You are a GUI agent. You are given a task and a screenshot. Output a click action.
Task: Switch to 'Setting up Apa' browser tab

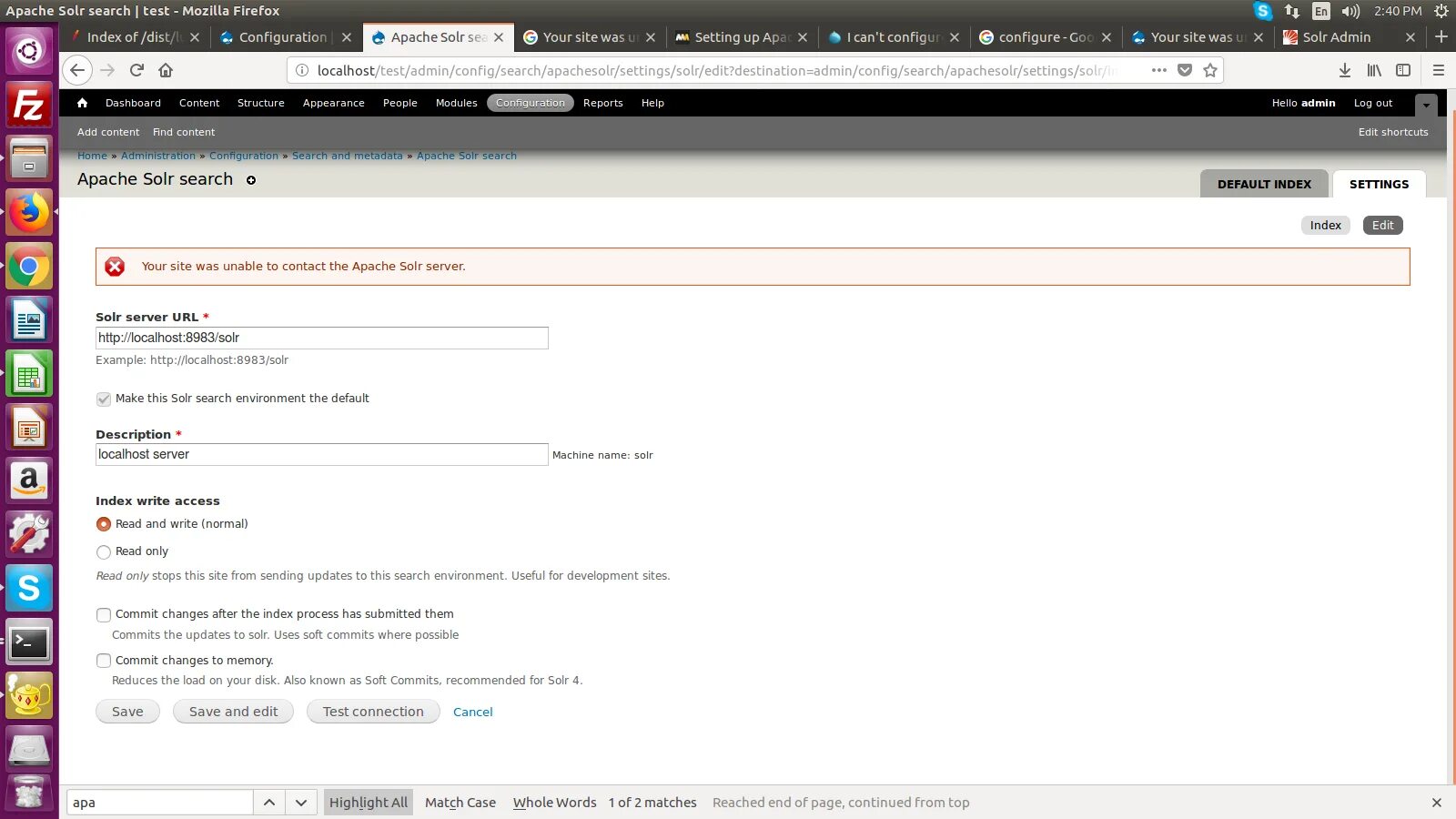click(741, 37)
